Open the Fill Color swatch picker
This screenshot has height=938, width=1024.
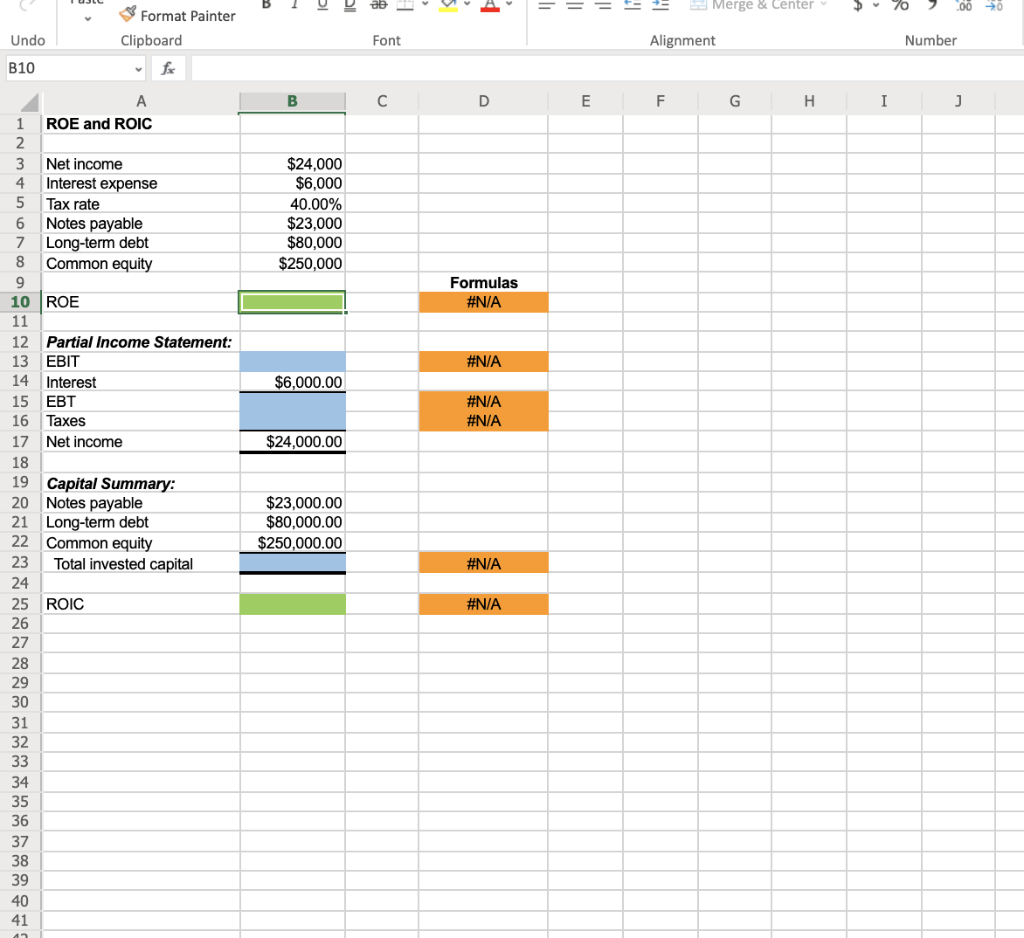pos(467,6)
